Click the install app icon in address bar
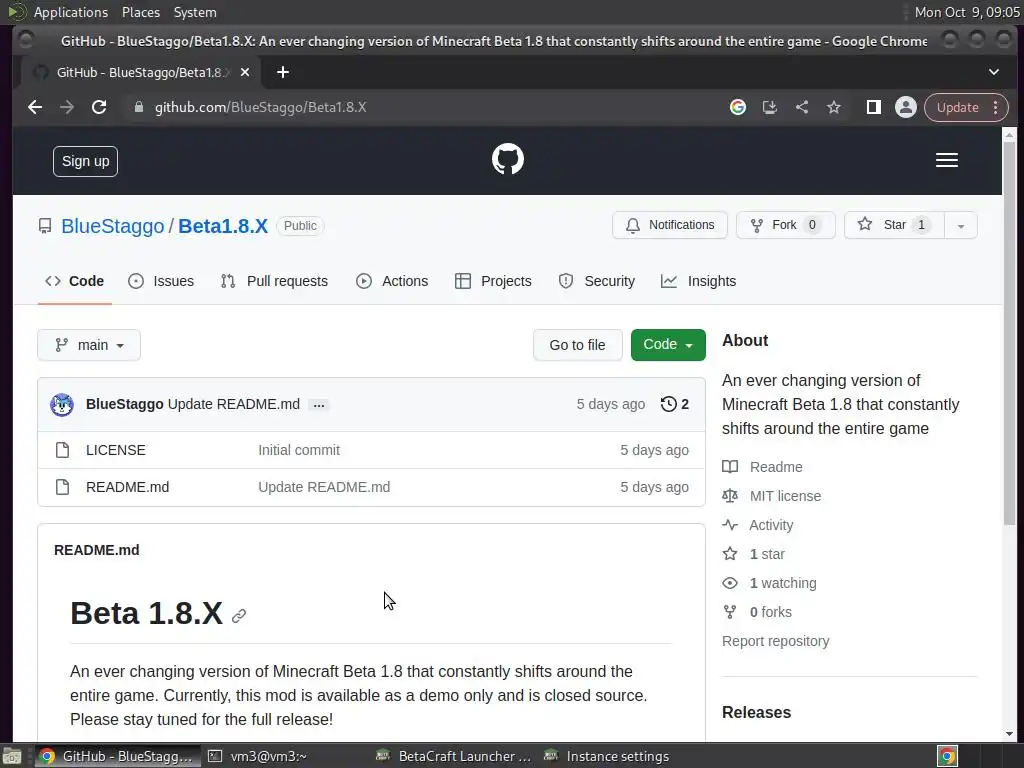Screen dimensions: 1024x768 (x=769, y=107)
